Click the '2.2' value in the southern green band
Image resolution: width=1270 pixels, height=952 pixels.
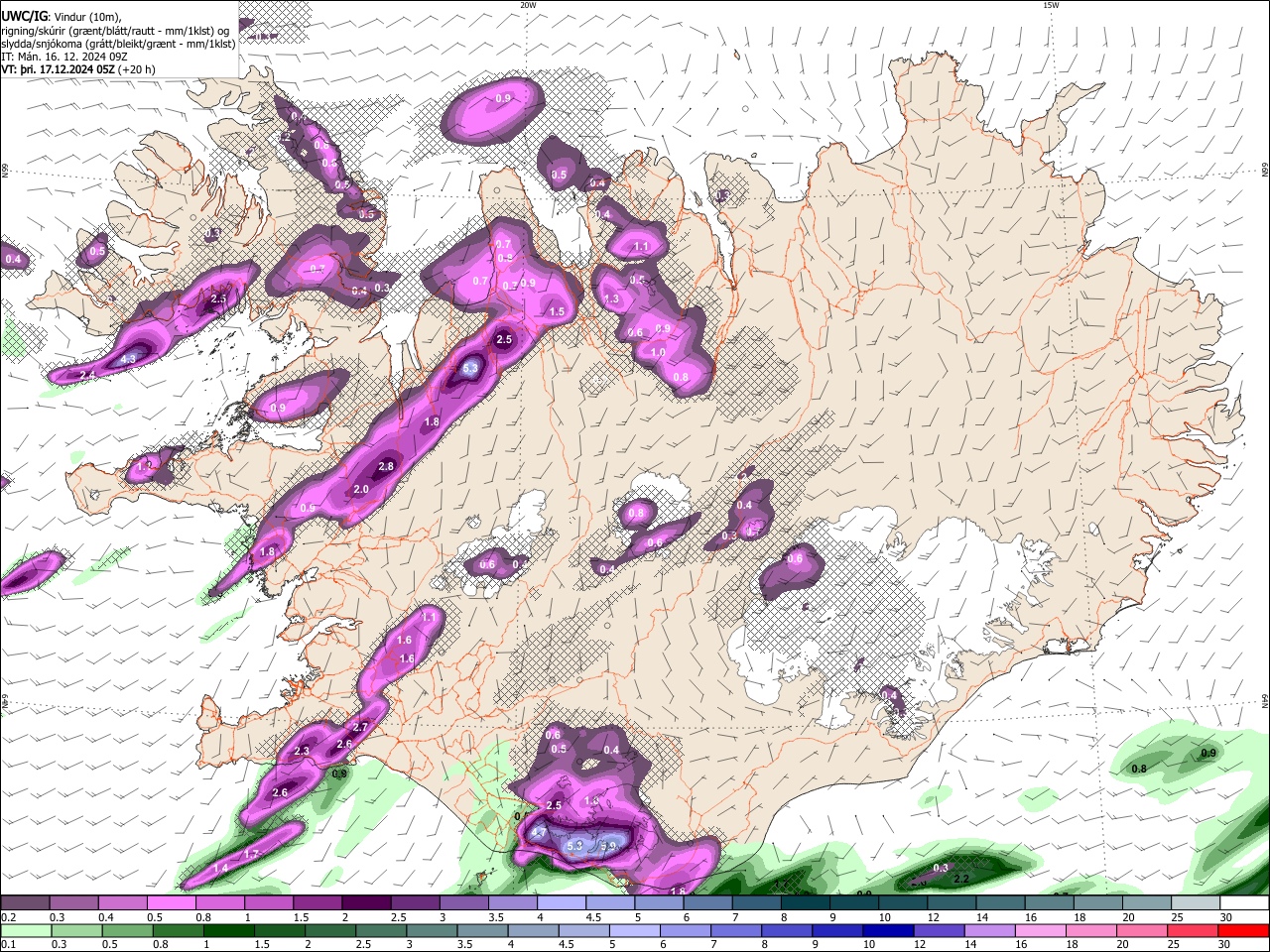[x=960, y=880]
